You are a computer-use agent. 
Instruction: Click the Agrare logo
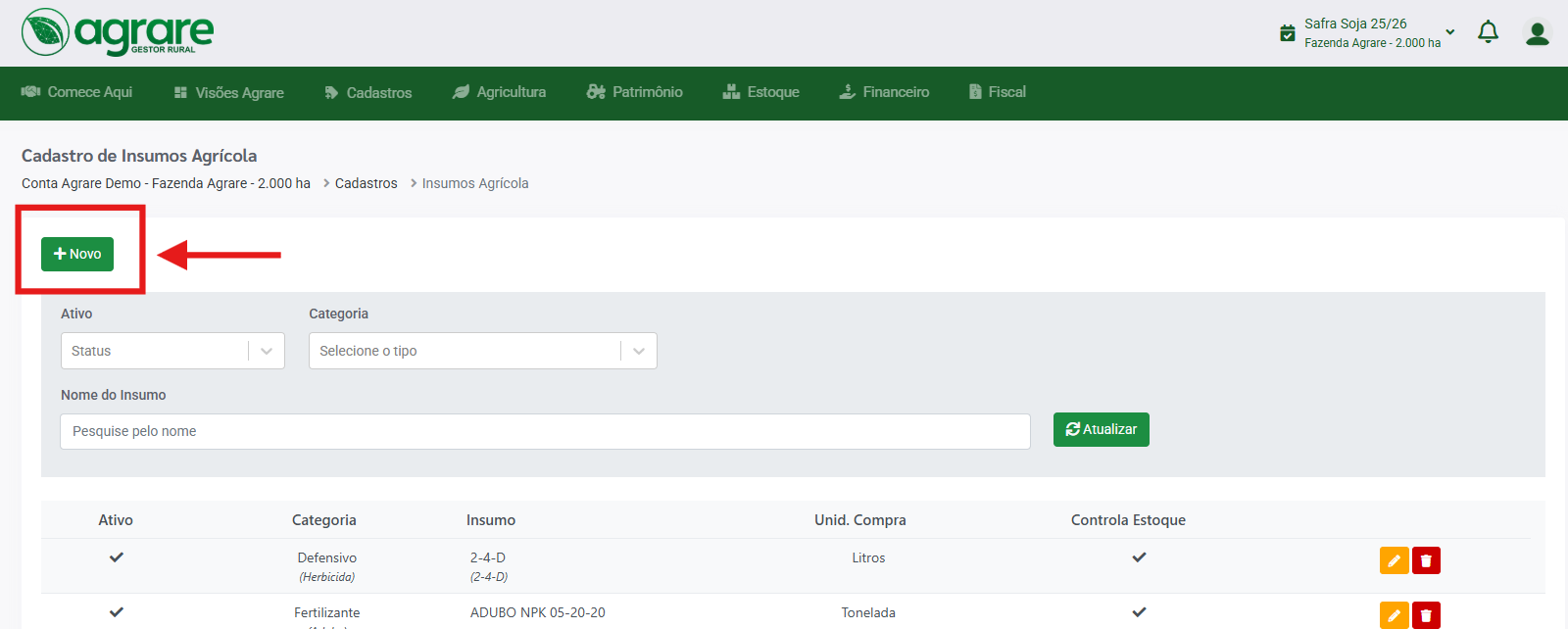(118, 32)
